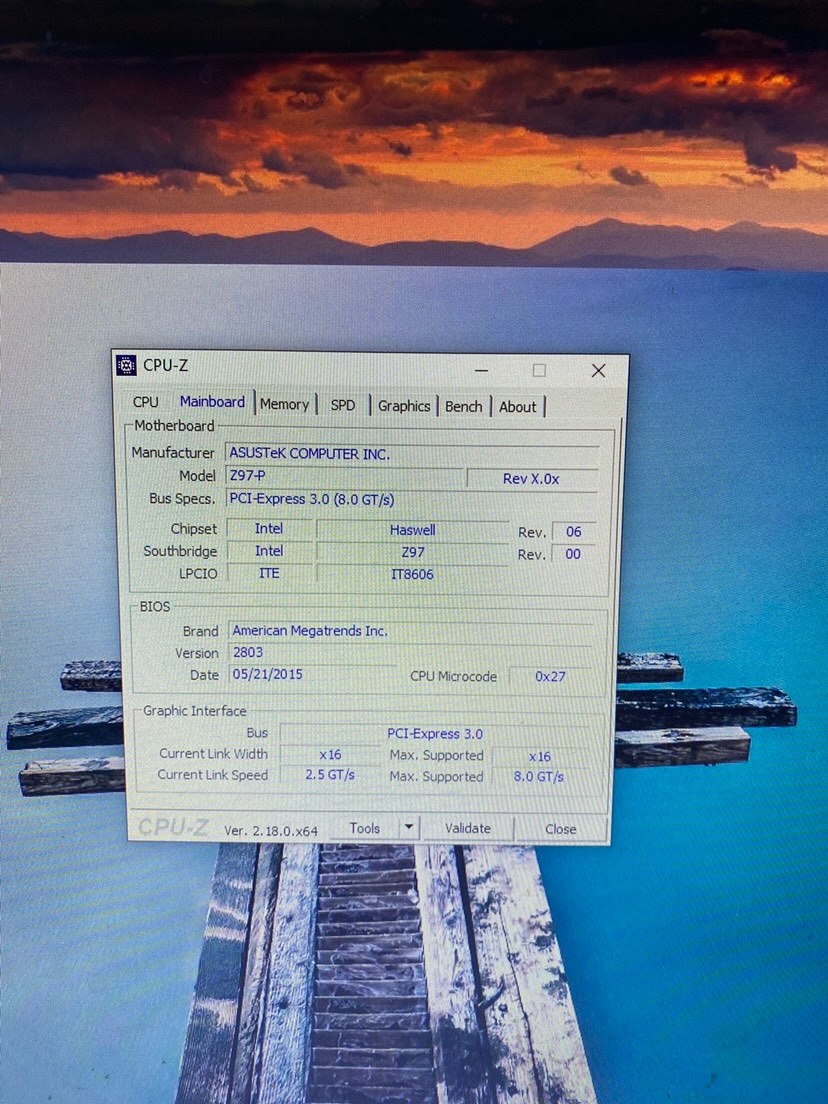Image resolution: width=828 pixels, height=1104 pixels.
Task: Click the version text Ver. 2.18.0.x64
Action: coord(271,831)
